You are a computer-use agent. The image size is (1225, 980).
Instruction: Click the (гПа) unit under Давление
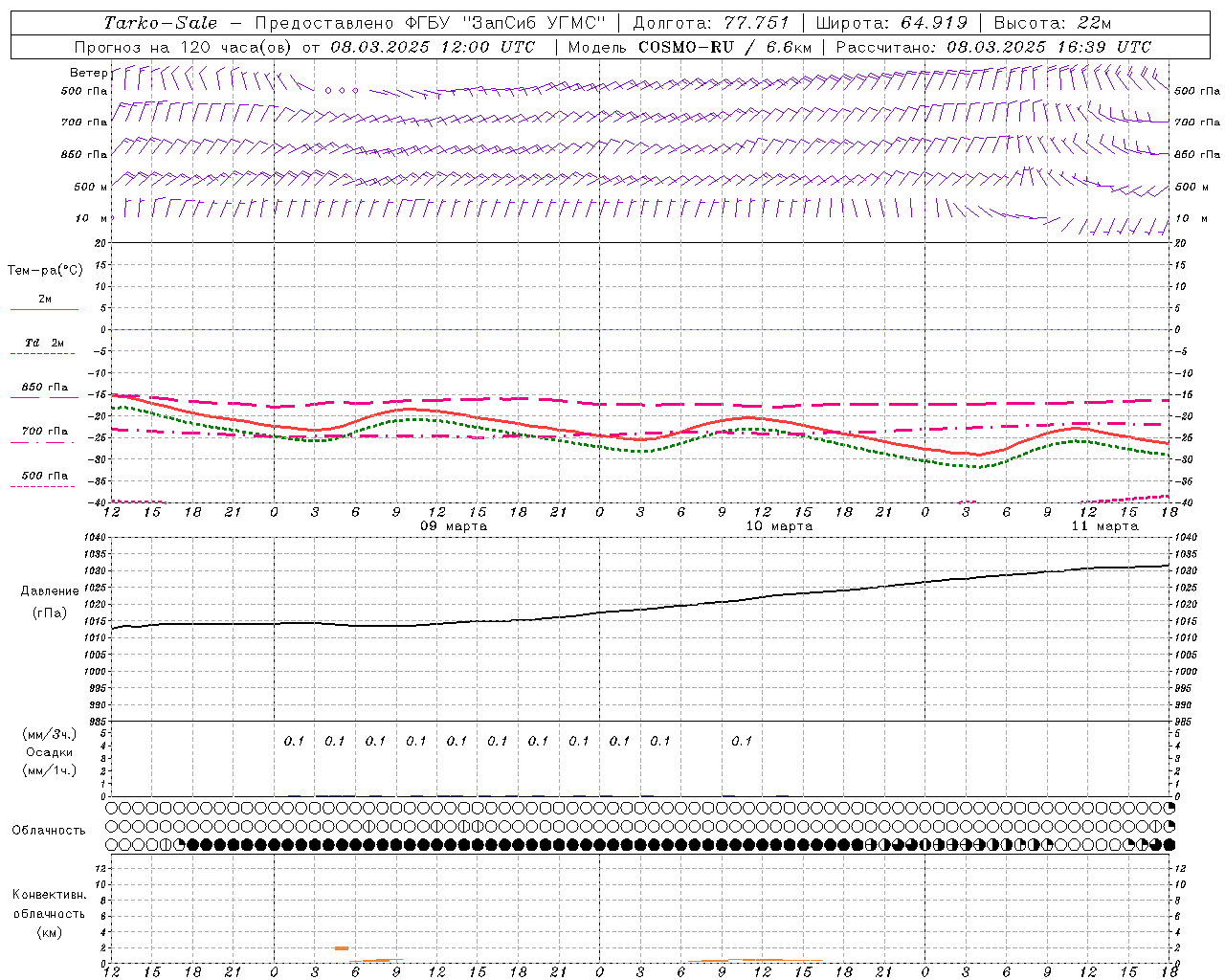tap(50, 613)
